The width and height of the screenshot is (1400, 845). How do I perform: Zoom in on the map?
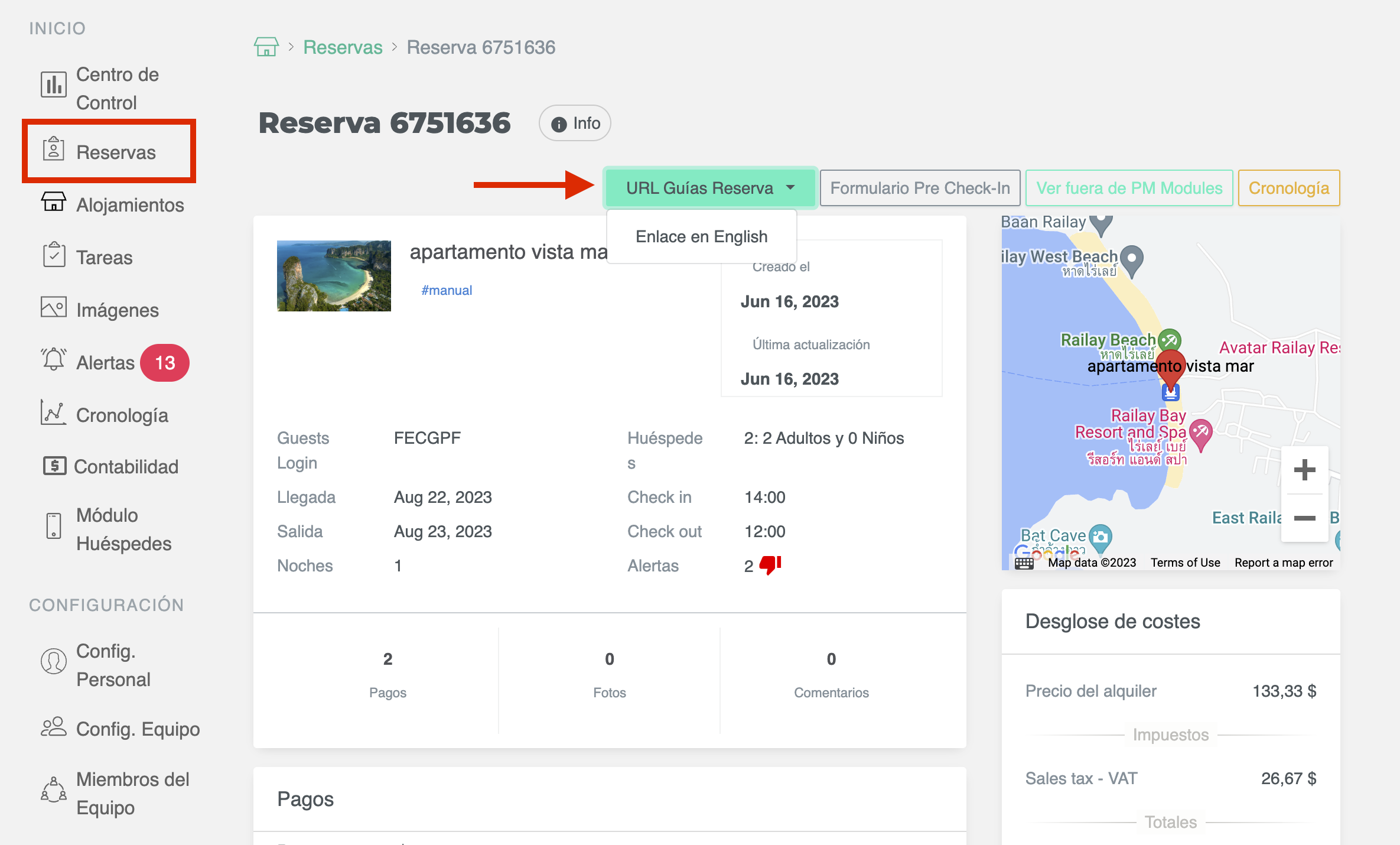(1304, 470)
